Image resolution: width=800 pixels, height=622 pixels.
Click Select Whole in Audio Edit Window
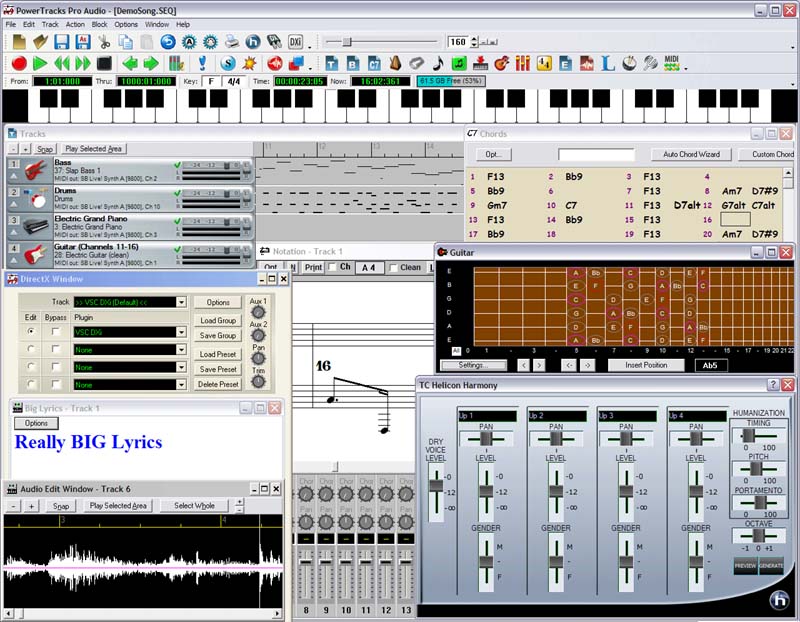194,506
